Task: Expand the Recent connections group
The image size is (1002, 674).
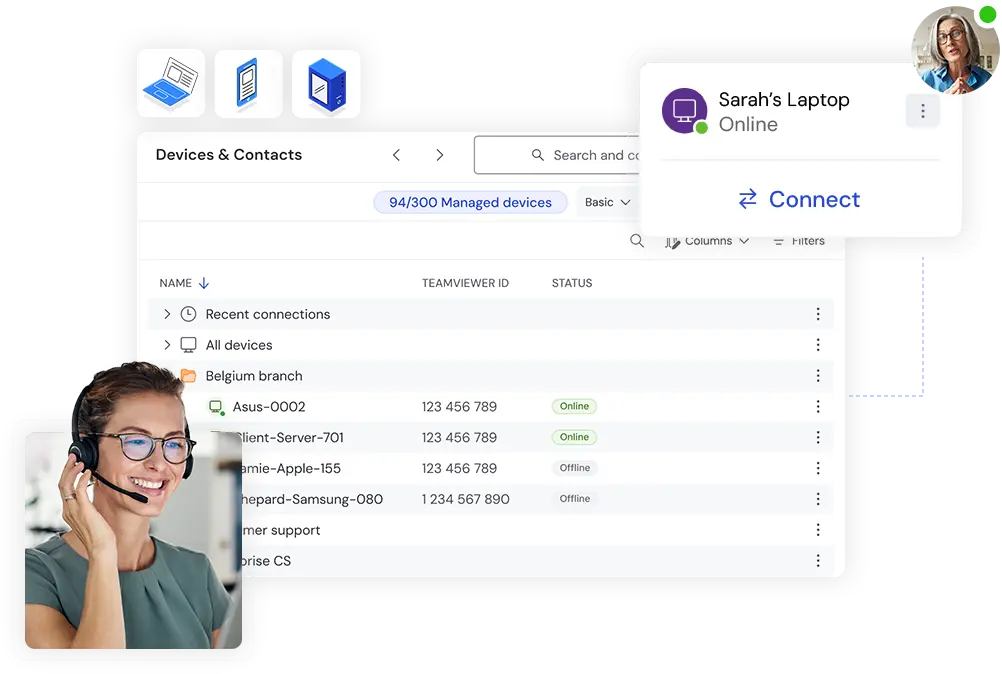Action: pyautogui.click(x=167, y=314)
